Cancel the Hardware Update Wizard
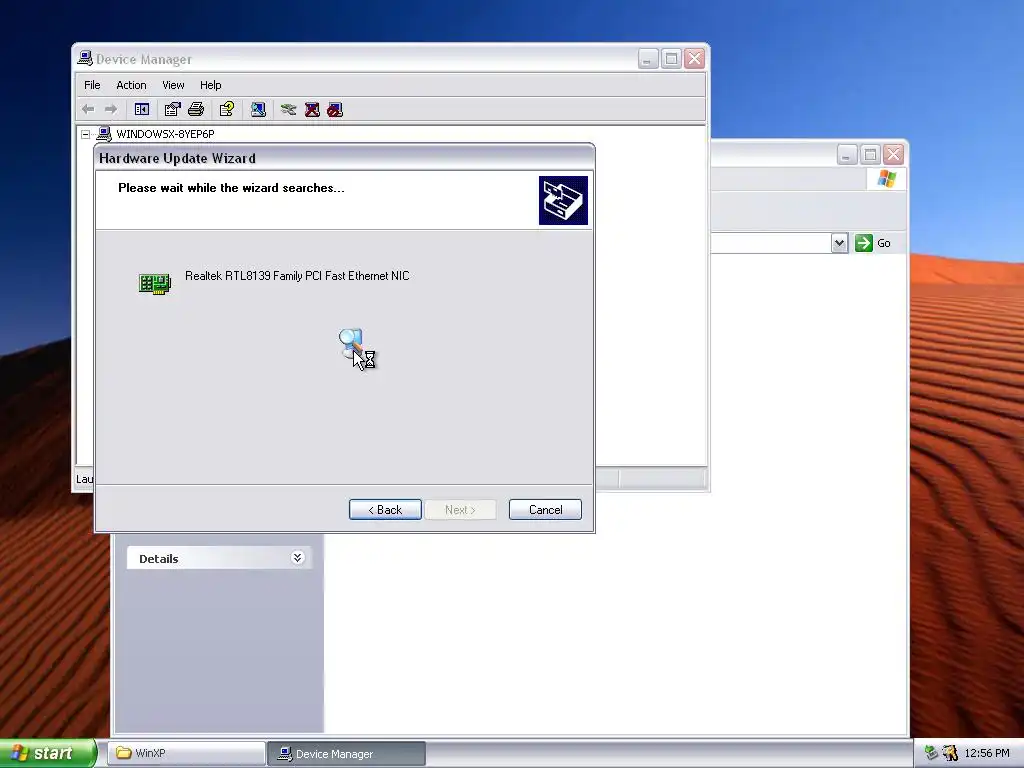This screenshot has height=768, width=1024. pos(545,509)
